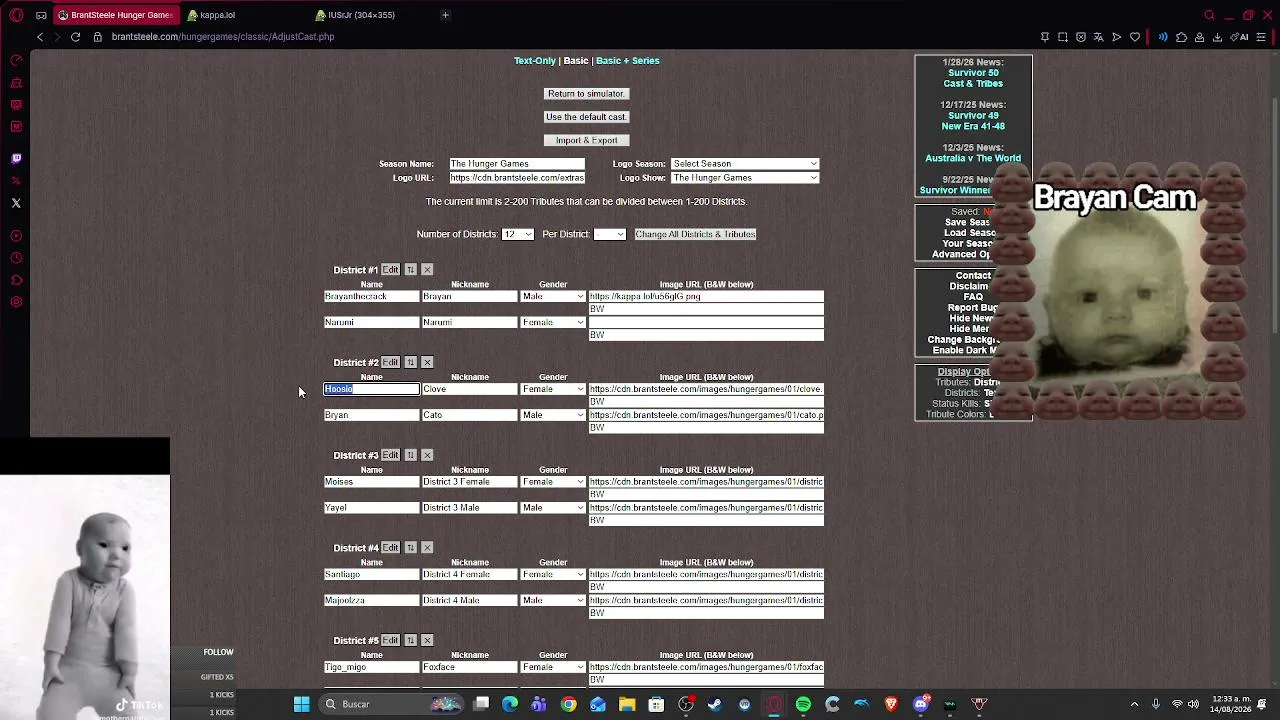Click the Import & Export button
1280x720 pixels.
point(587,141)
